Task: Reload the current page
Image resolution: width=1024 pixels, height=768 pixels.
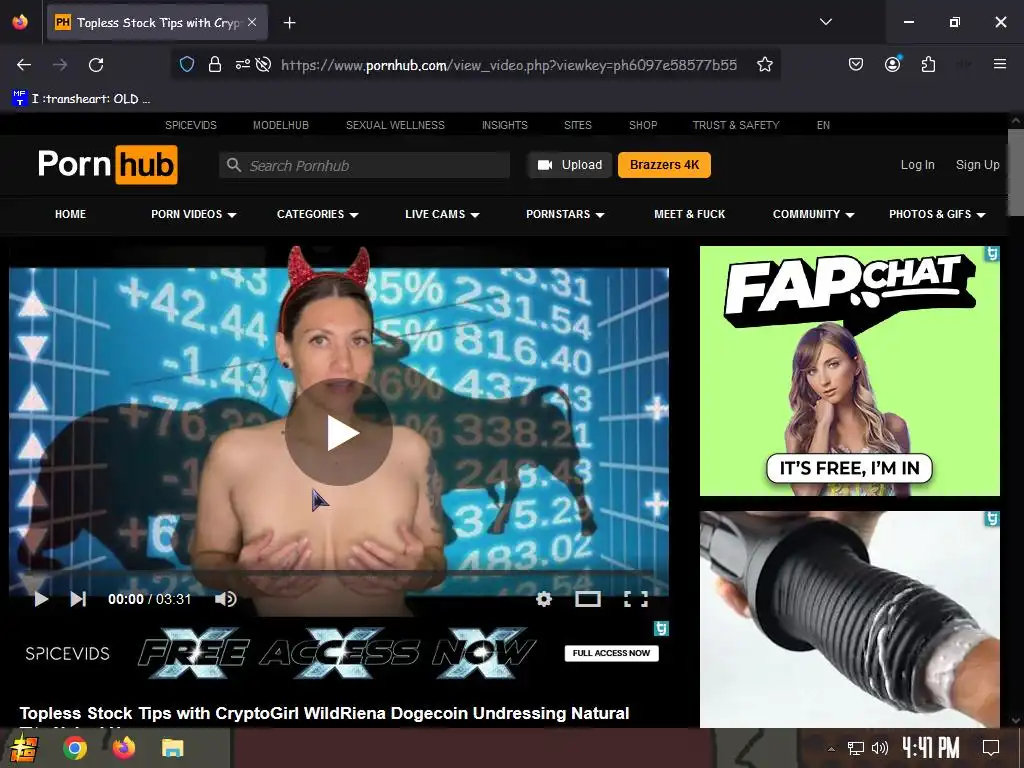Action: click(x=96, y=65)
